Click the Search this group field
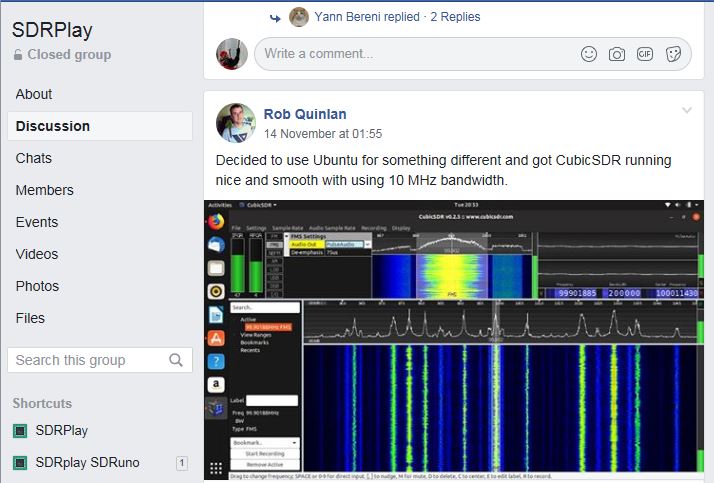Viewport: 714px width, 483px height. (100, 360)
